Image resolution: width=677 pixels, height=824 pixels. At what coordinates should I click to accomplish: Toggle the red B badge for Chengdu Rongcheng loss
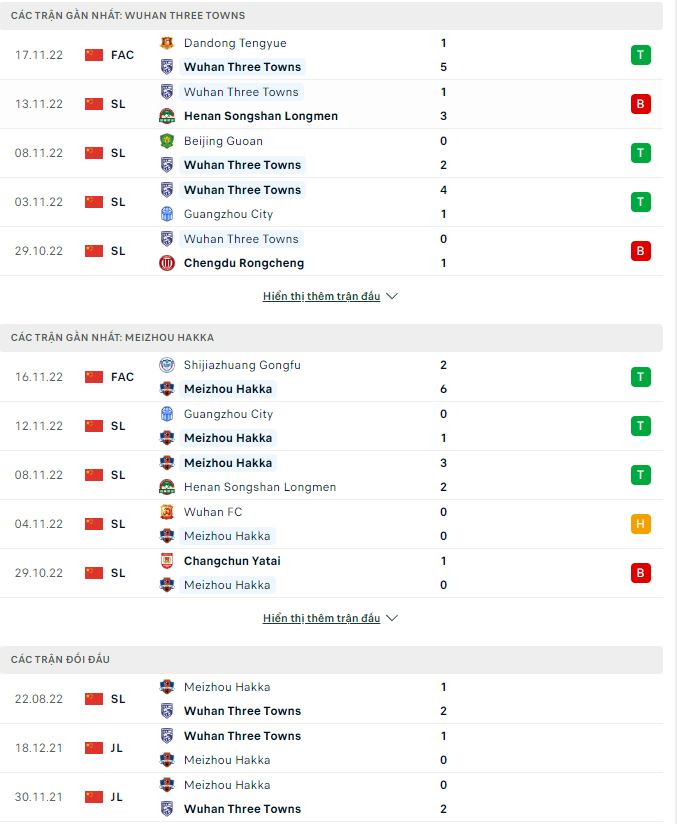[641, 251]
